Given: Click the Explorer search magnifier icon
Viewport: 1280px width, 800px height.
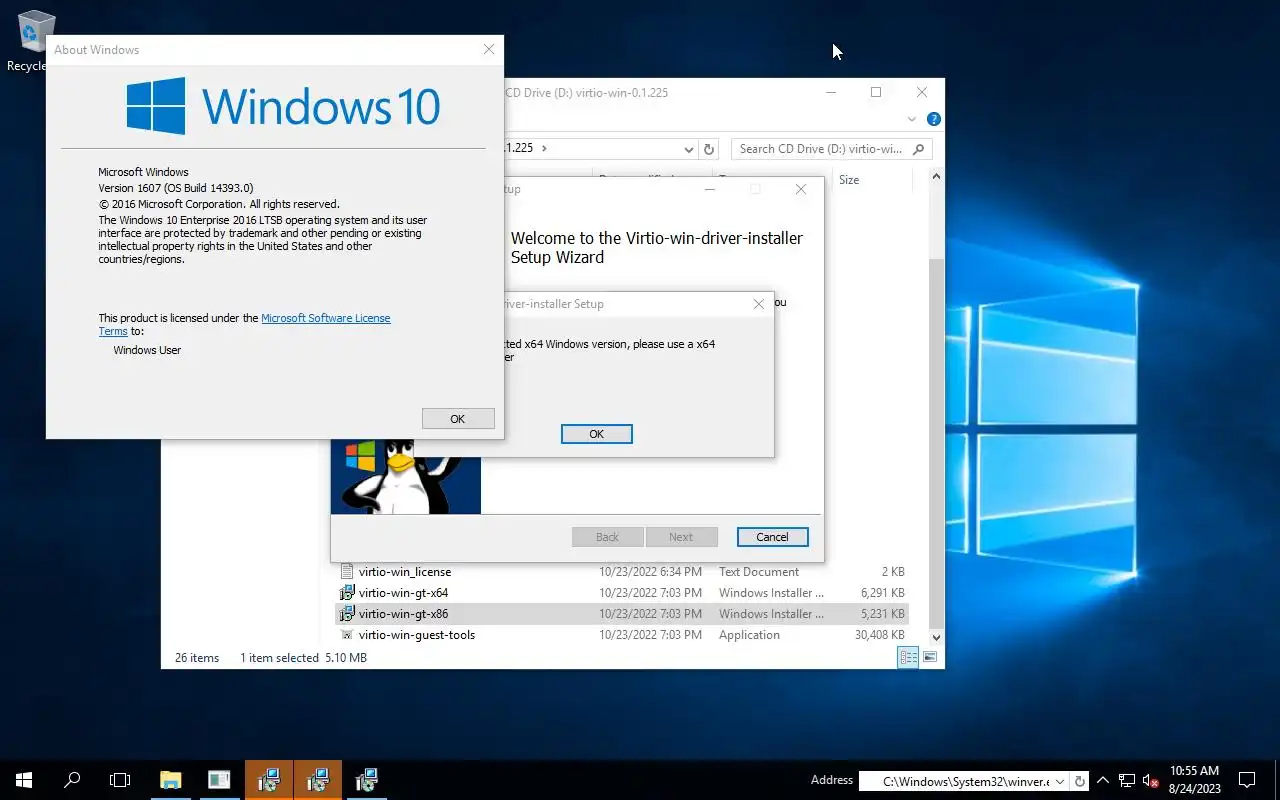Looking at the screenshot, I should pos(920,149).
